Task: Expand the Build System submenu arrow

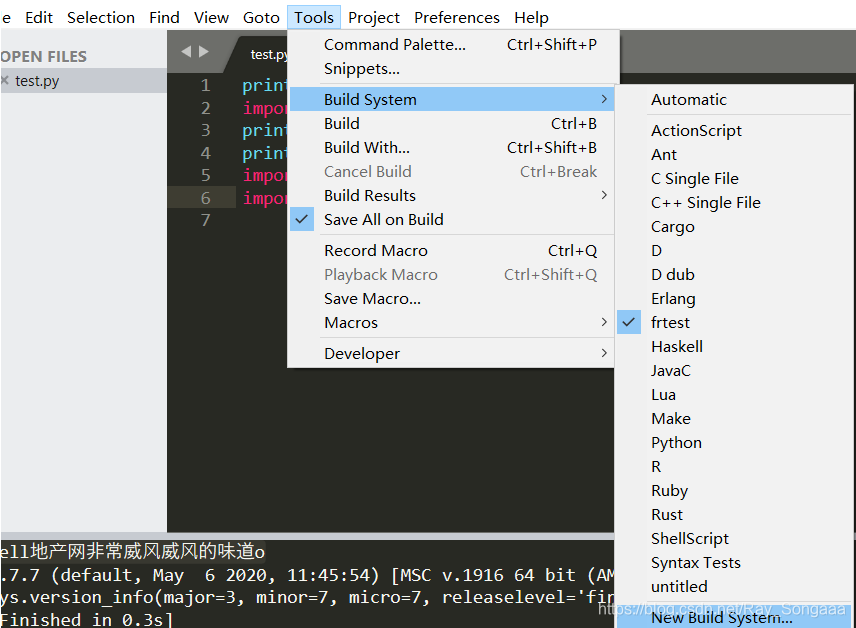Action: pyautogui.click(x=604, y=99)
